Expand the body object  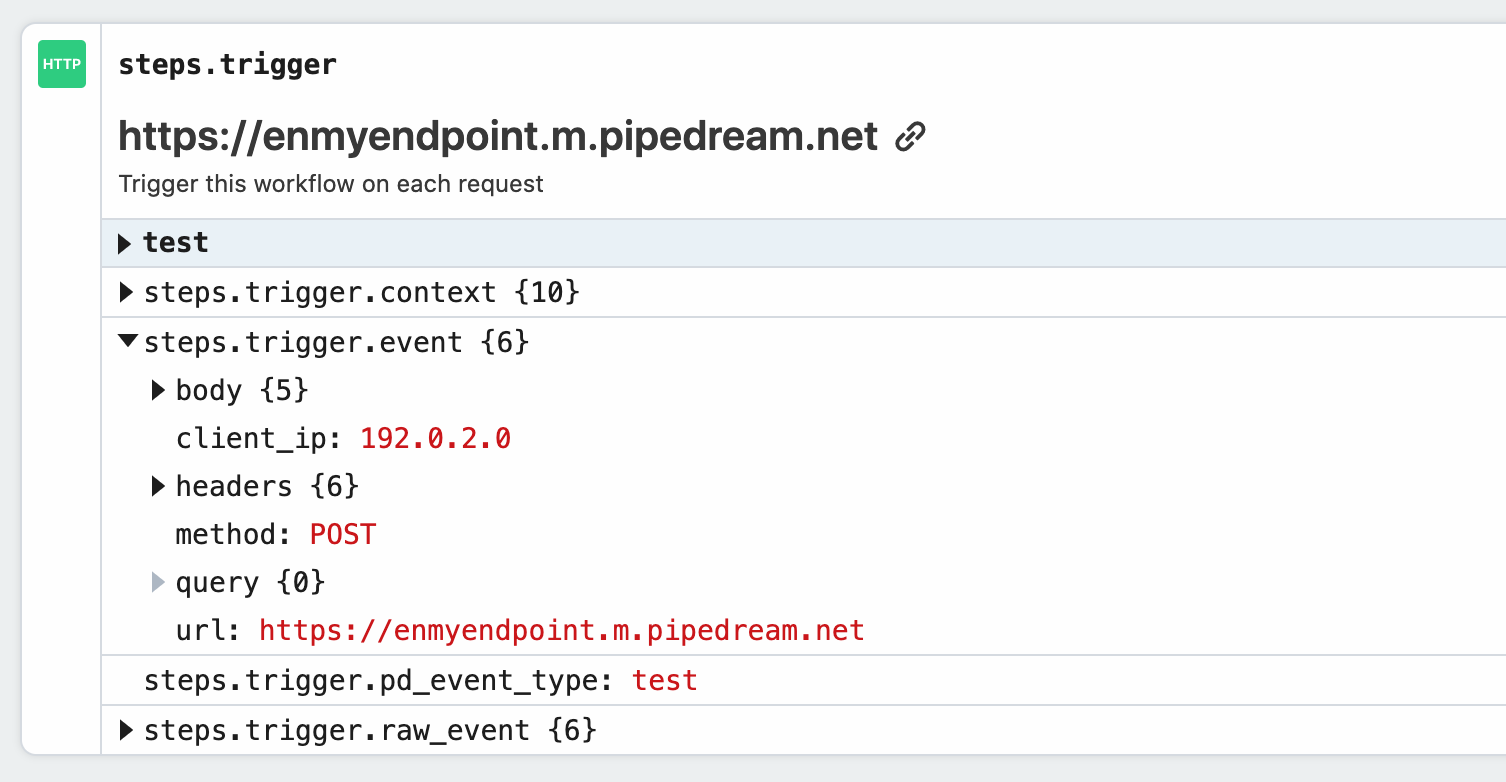(158, 390)
